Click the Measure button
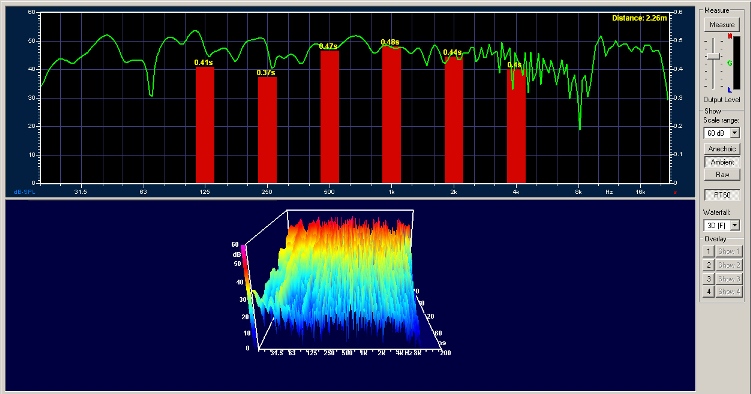The height and width of the screenshot is (394, 751). pos(722,24)
